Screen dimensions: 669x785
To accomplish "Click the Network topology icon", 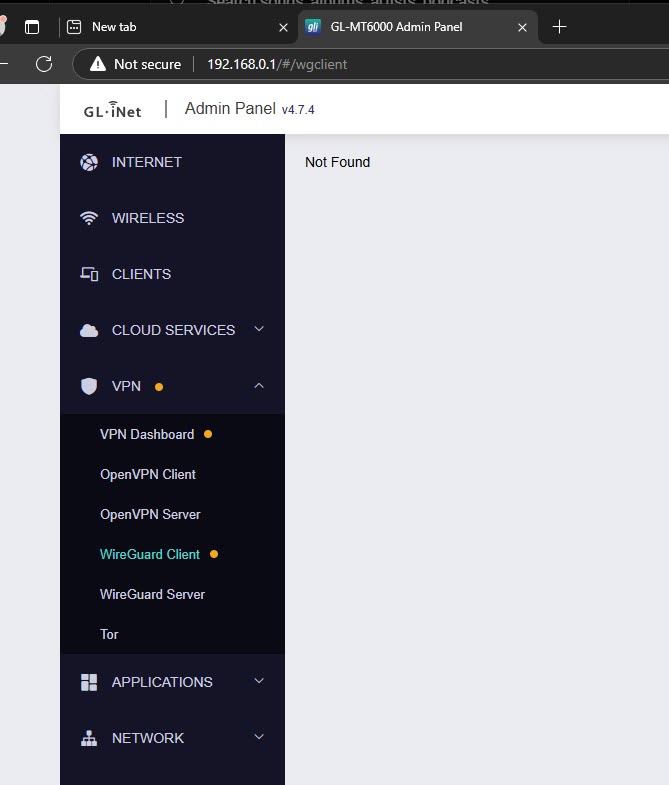I will click(x=89, y=738).
